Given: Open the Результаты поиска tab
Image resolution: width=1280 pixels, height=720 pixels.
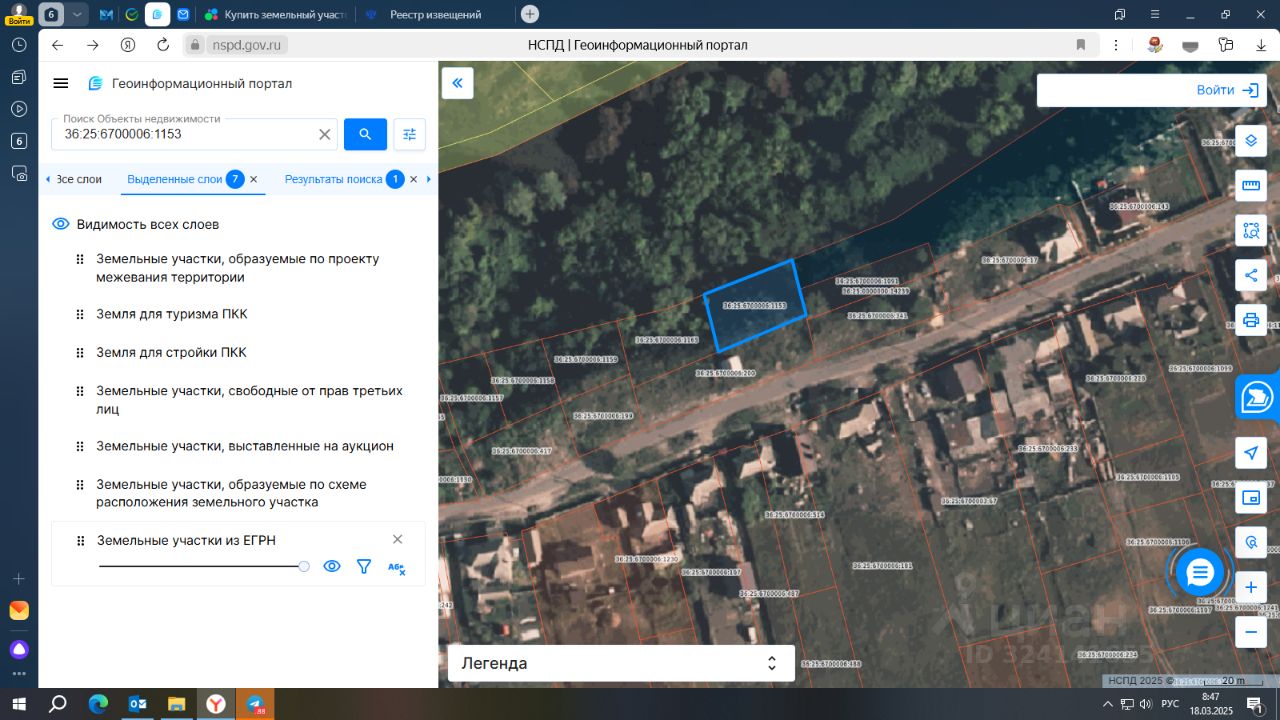Looking at the screenshot, I should (334, 179).
